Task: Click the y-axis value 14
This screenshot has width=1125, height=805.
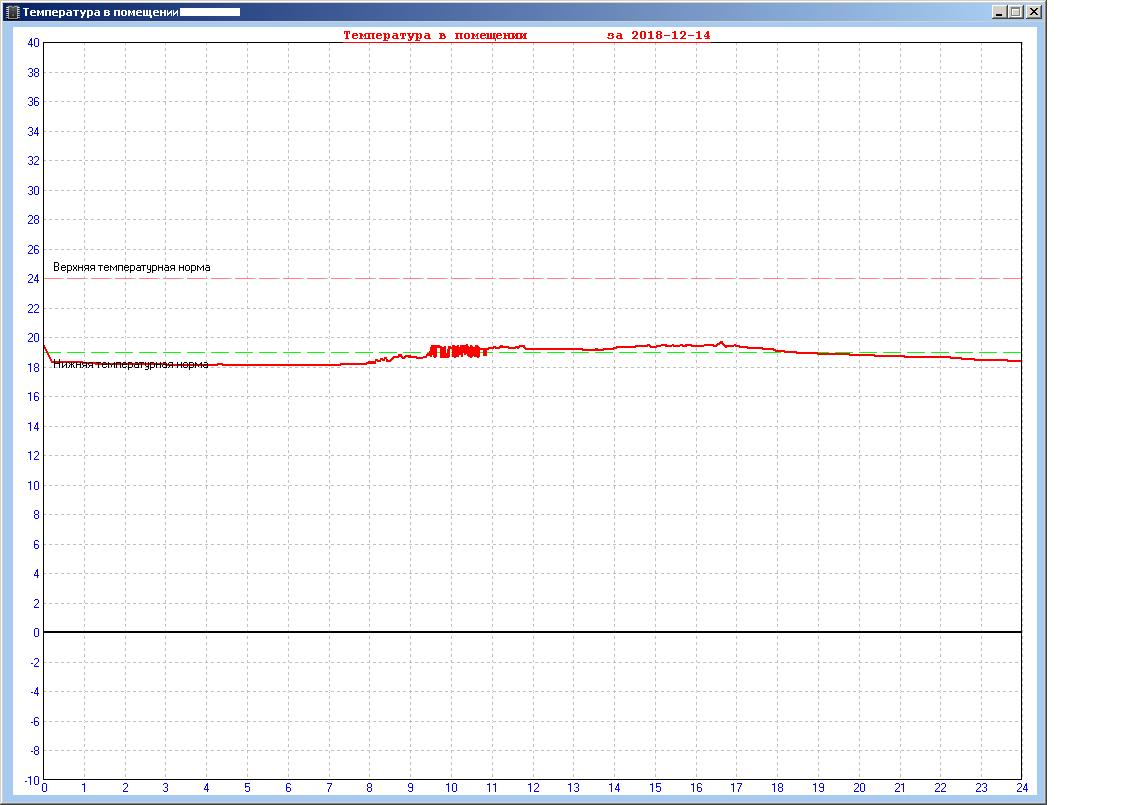Action: pyautogui.click(x=34, y=427)
